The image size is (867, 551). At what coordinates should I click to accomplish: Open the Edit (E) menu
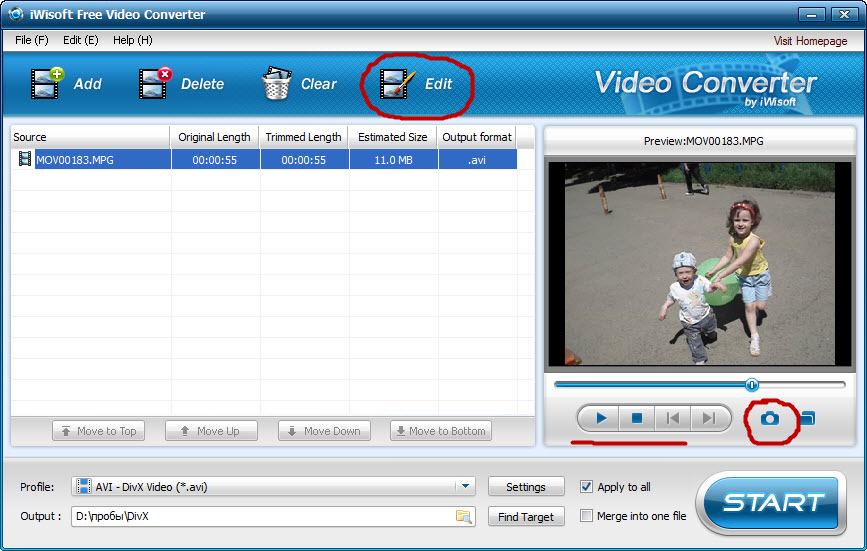pos(81,40)
